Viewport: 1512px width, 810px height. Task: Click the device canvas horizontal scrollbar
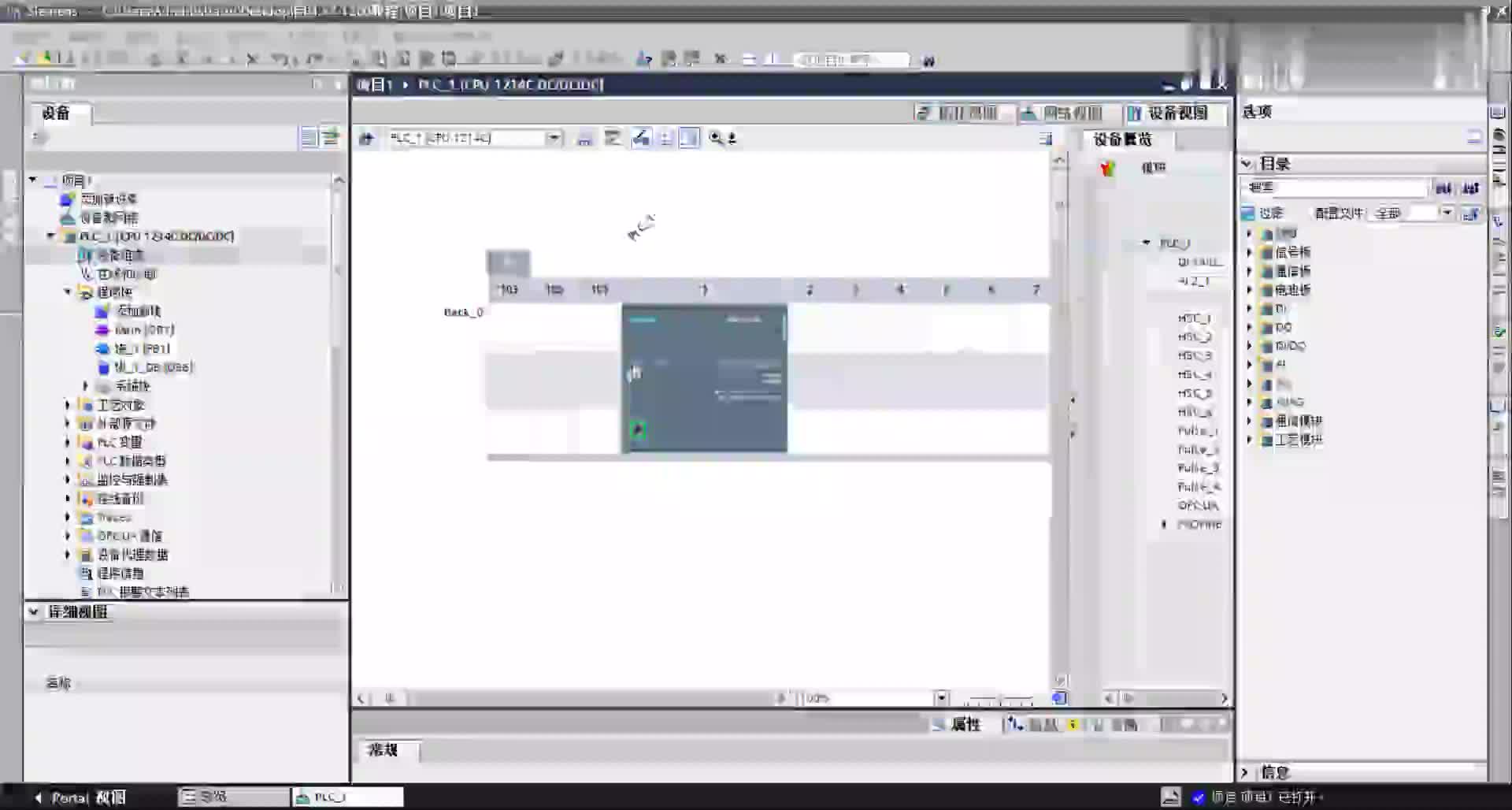[583, 698]
